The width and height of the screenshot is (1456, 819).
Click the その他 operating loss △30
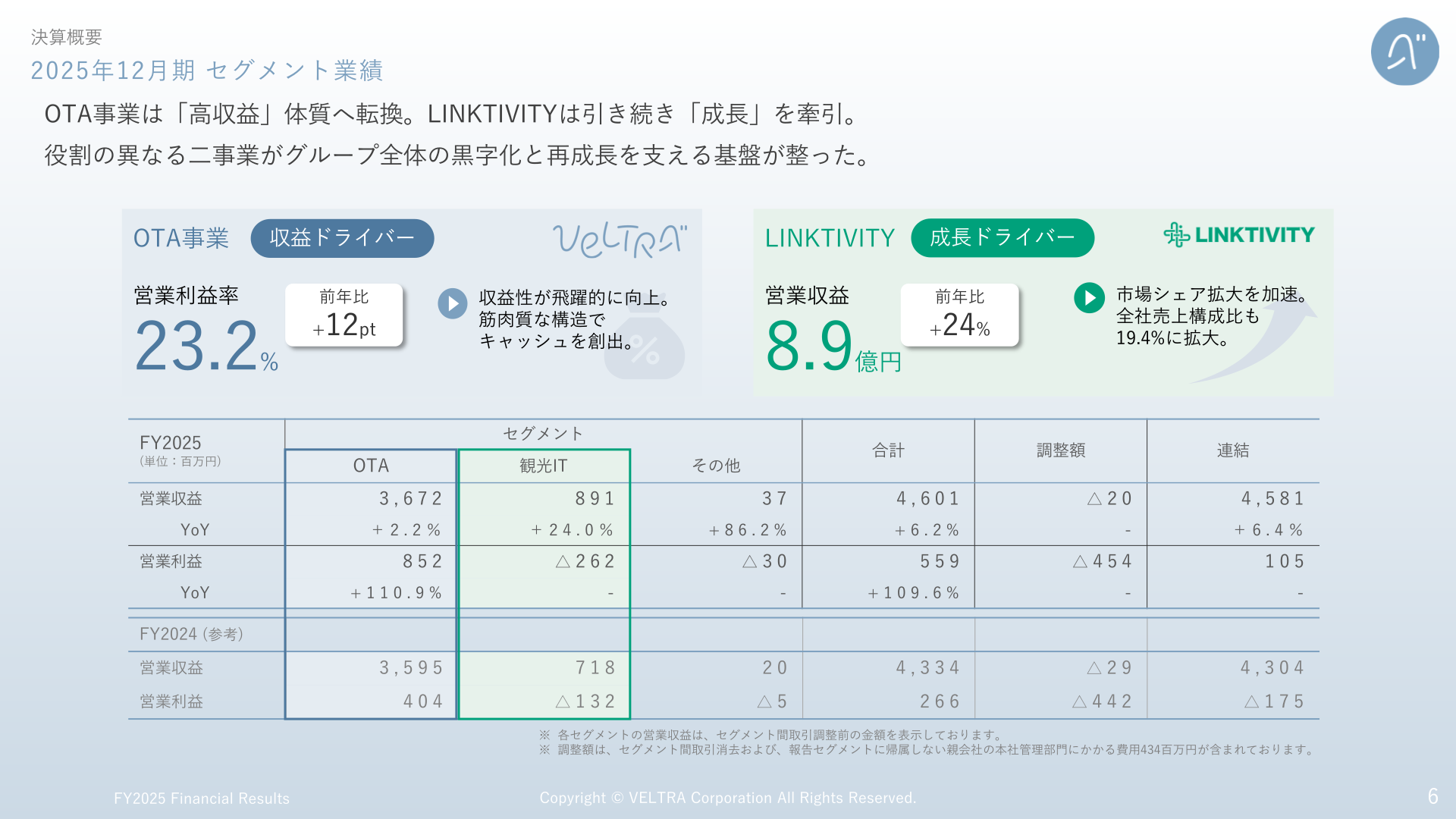pos(765,561)
